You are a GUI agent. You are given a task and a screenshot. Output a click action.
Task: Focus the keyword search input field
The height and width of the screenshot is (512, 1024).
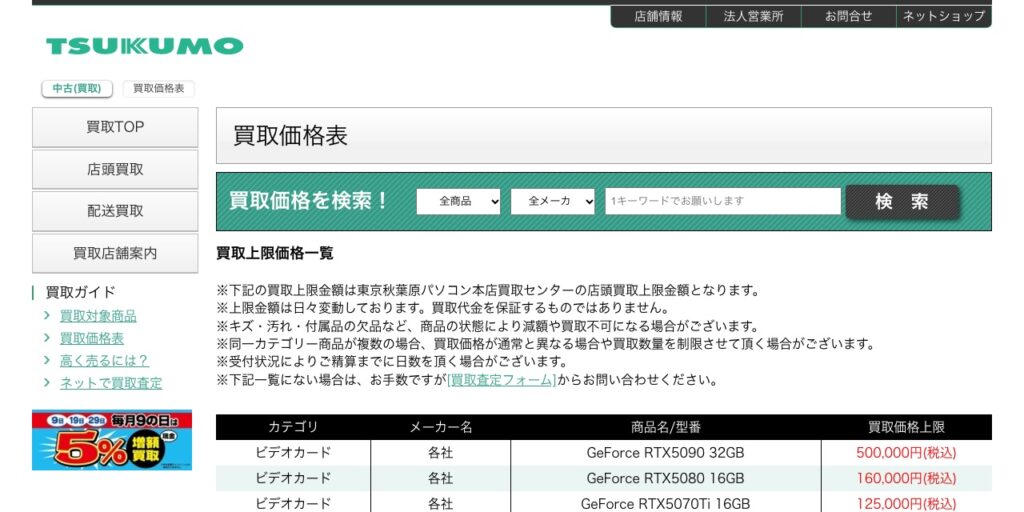[723, 201]
